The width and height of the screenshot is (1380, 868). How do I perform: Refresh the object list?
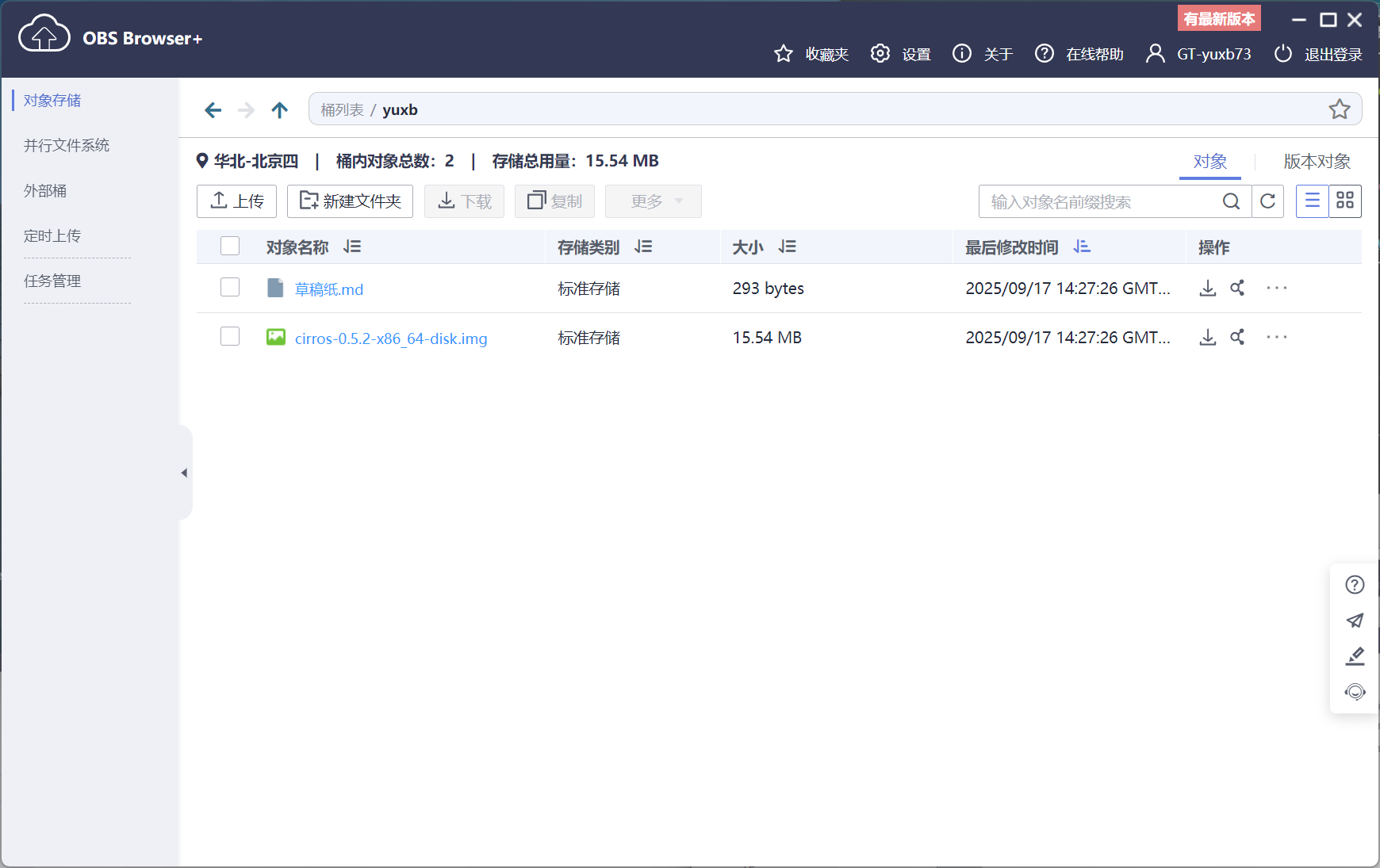point(1267,201)
